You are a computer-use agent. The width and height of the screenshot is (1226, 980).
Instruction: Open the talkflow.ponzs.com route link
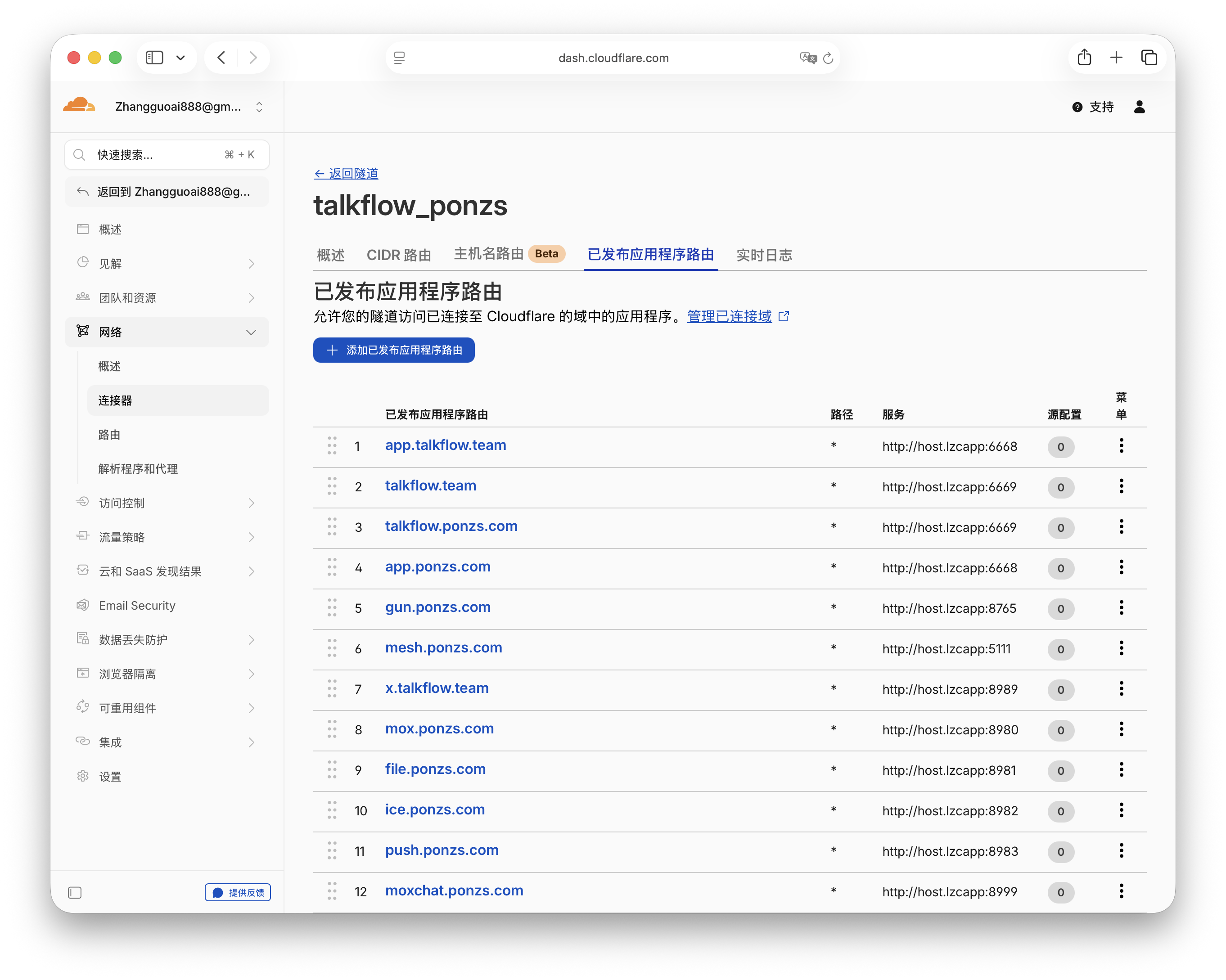[451, 526]
